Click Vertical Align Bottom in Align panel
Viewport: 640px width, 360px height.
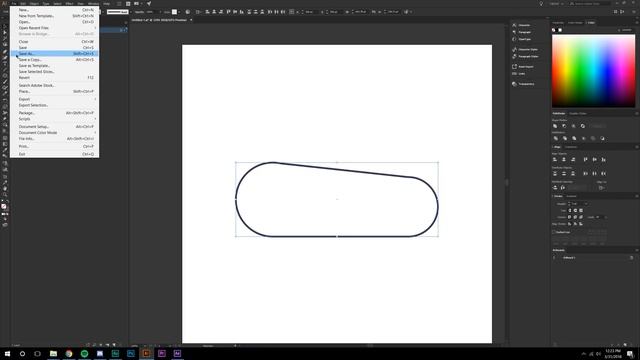click(604, 160)
